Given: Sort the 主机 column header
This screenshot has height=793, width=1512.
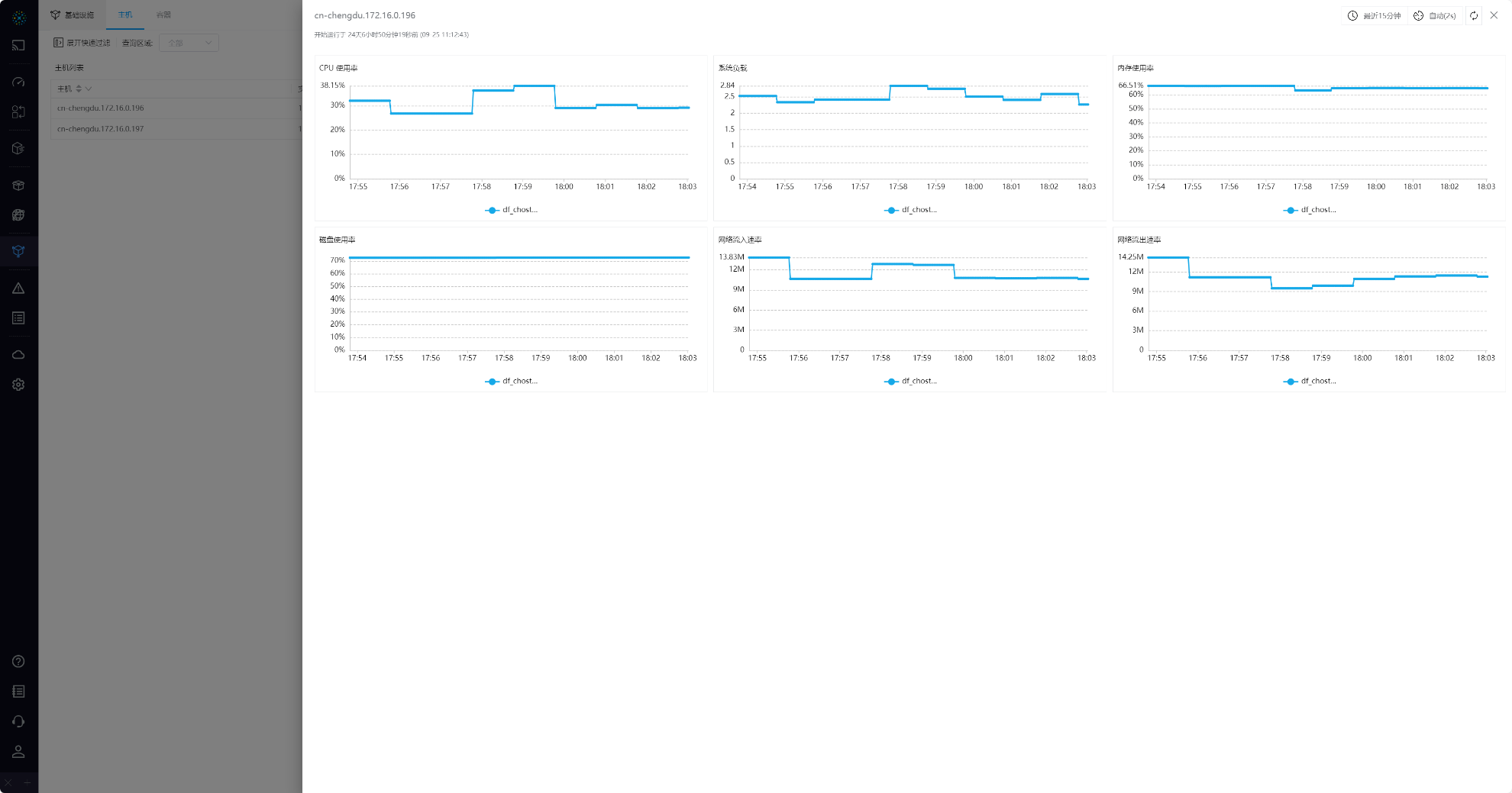Looking at the screenshot, I should pos(79,89).
